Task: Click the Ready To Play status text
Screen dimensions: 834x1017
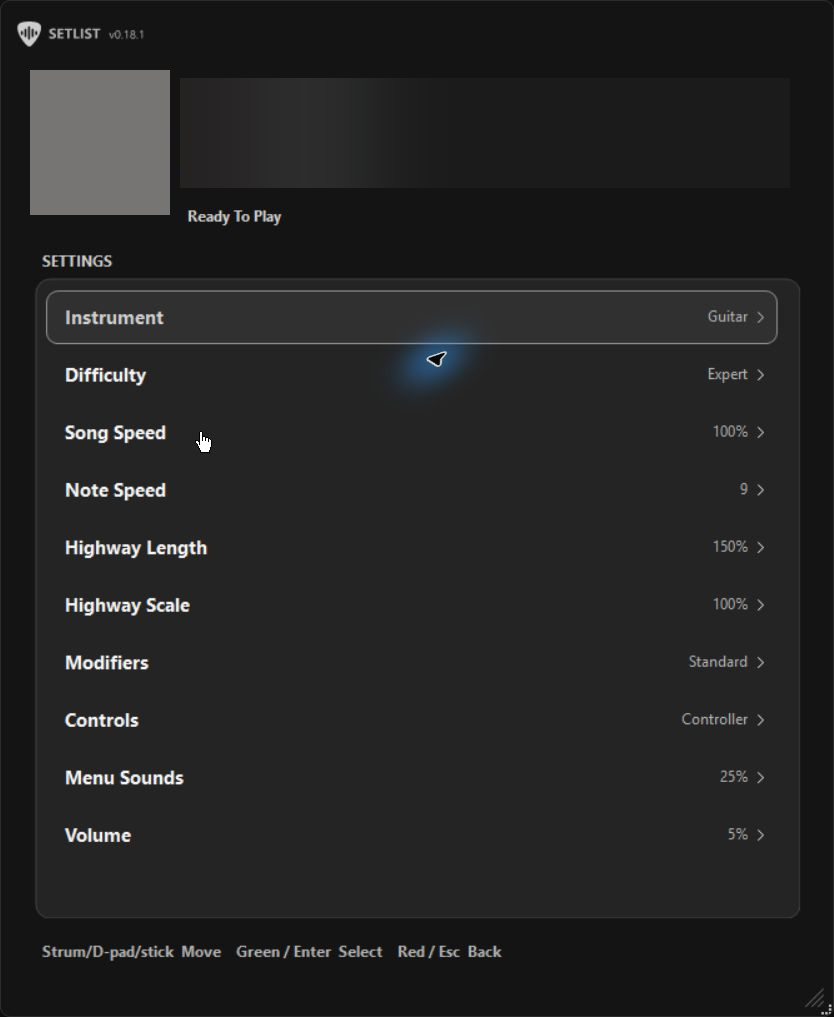Action: (x=234, y=217)
